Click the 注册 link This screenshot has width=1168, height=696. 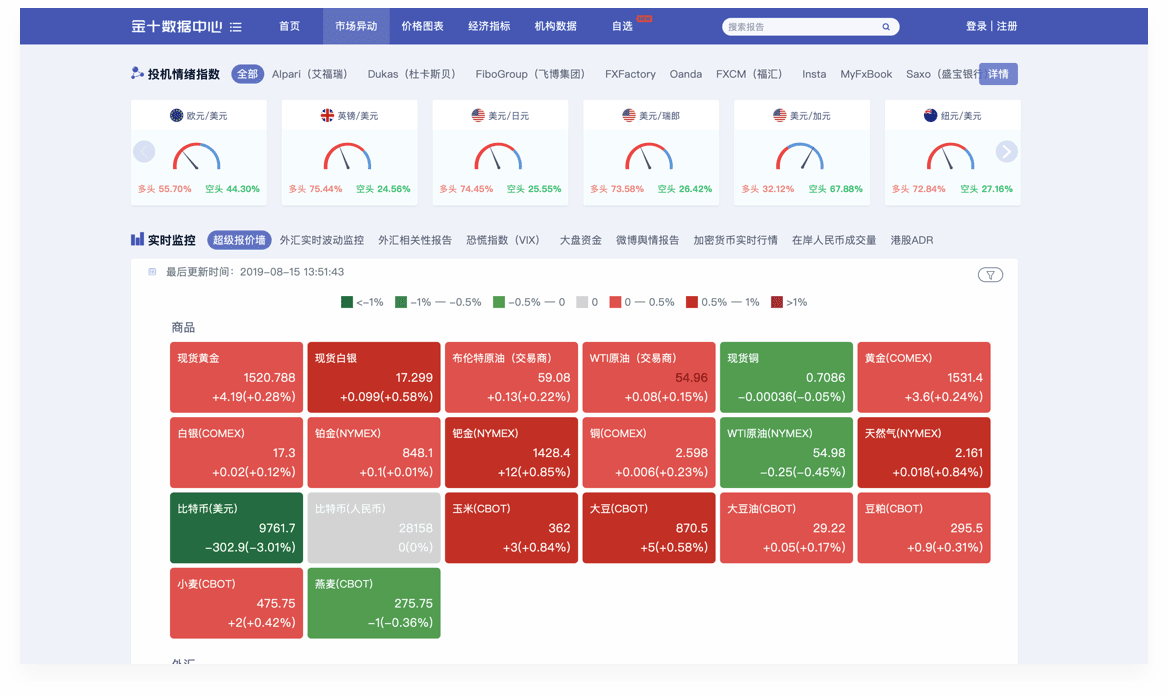[x=1007, y=26]
